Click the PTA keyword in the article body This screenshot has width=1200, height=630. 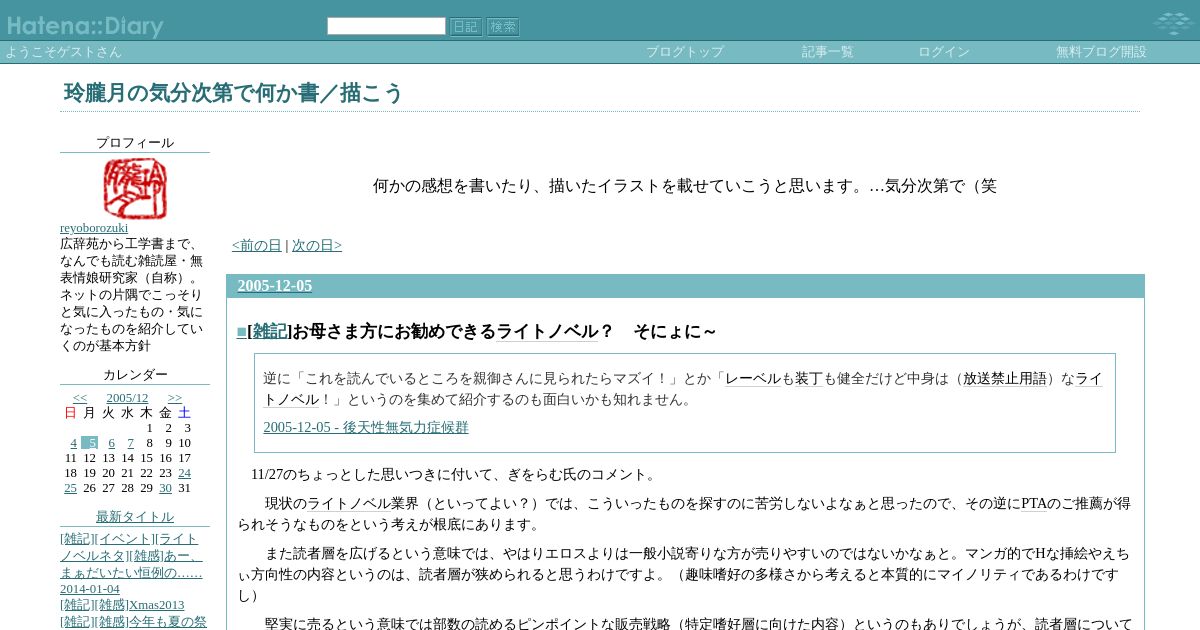click(1035, 504)
